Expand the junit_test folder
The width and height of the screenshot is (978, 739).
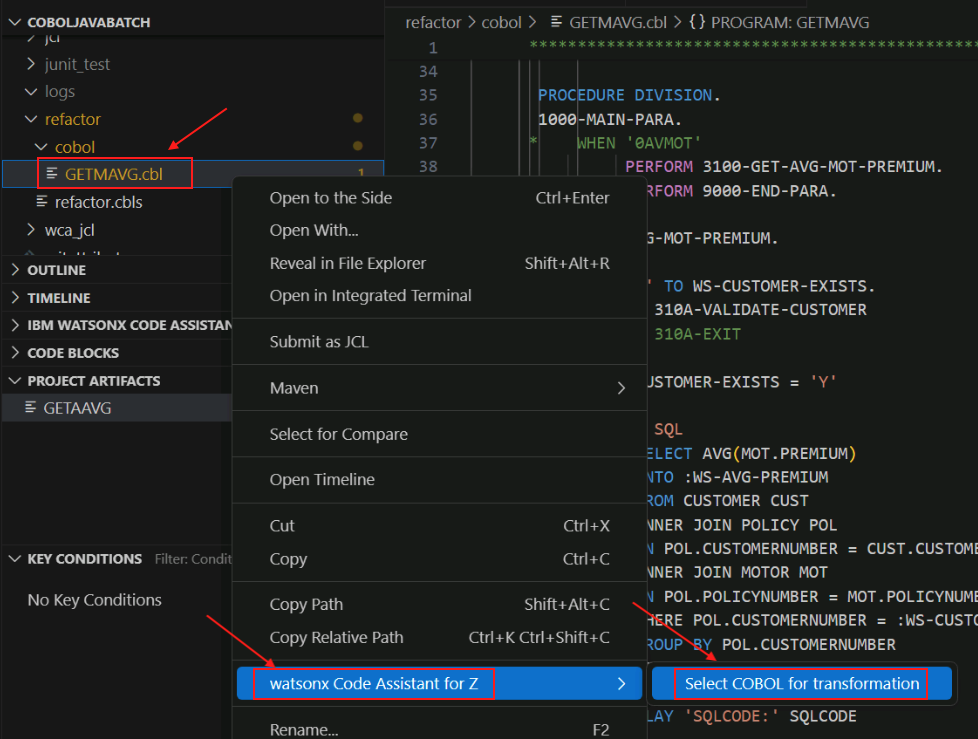tap(31, 64)
